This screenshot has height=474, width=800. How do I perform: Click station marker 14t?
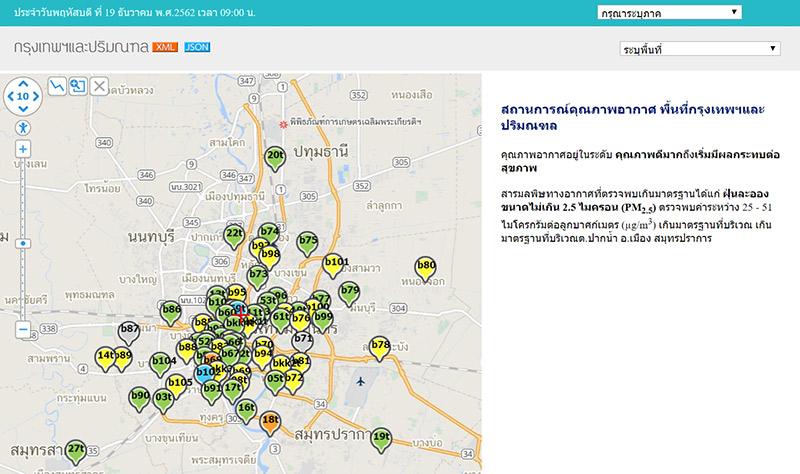coord(105,359)
